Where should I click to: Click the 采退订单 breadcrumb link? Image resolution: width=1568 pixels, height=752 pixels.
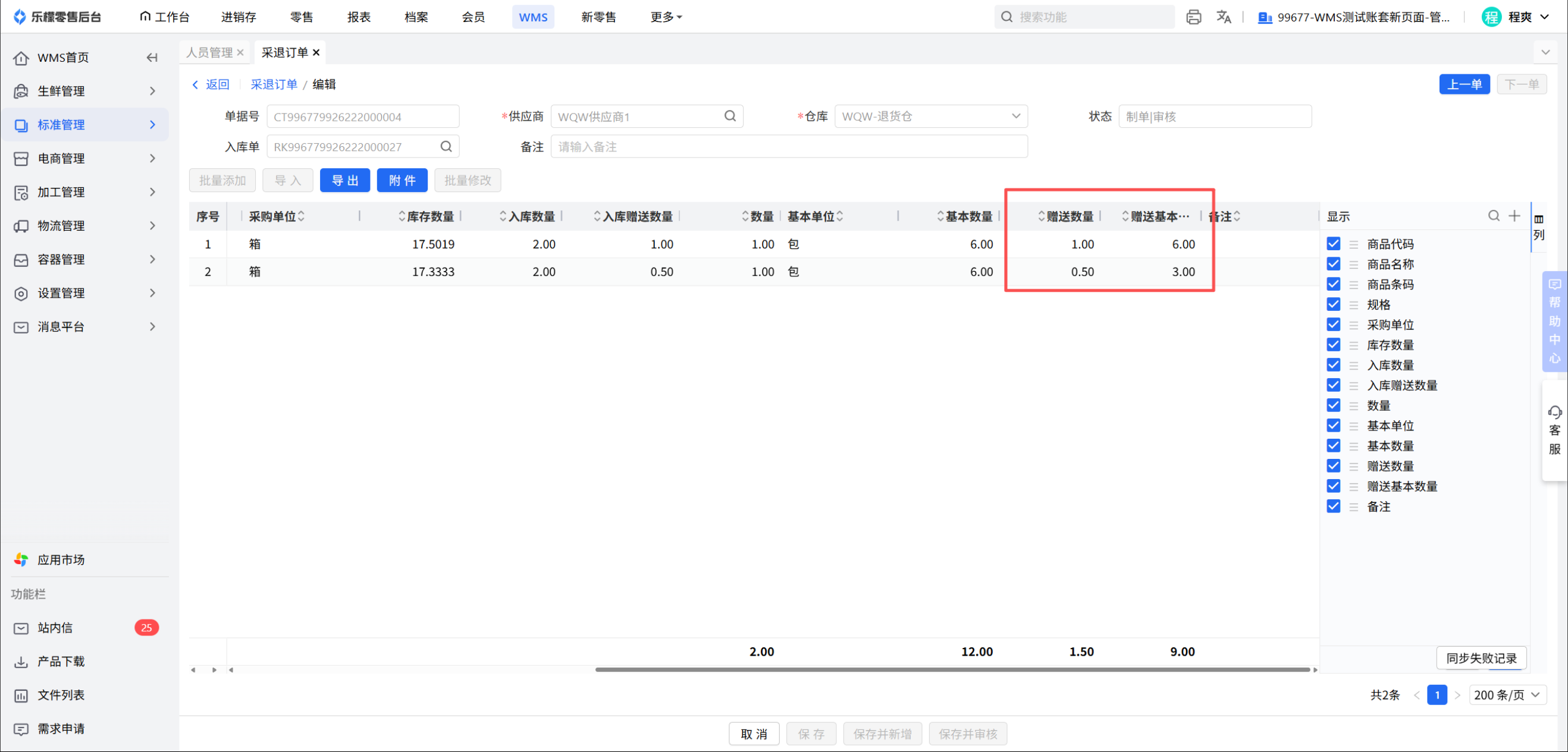[x=274, y=84]
